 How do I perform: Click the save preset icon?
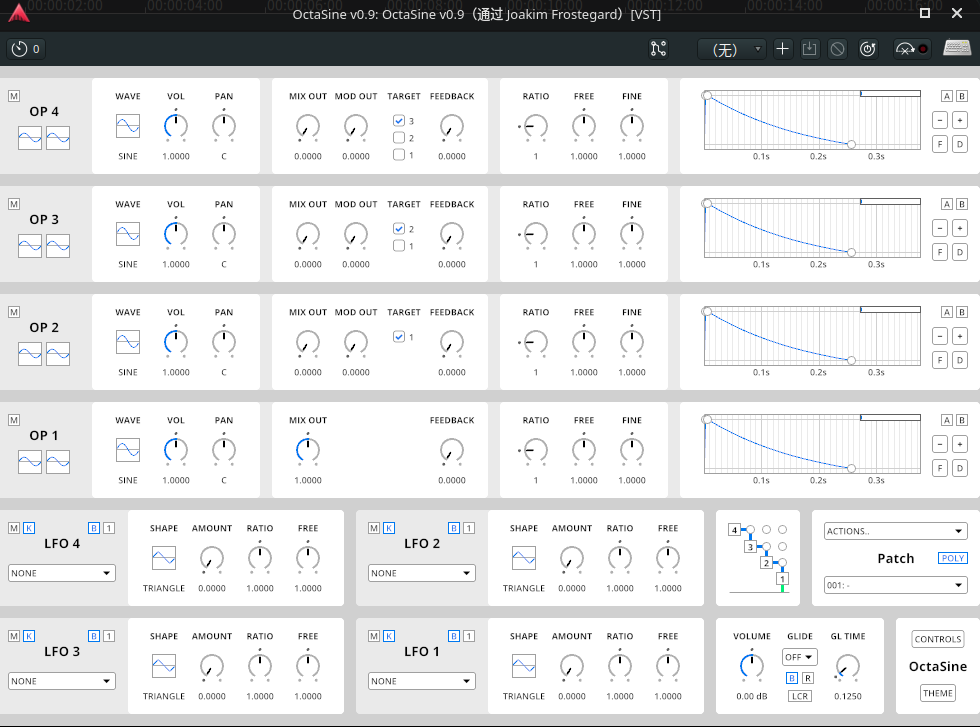(x=809, y=49)
